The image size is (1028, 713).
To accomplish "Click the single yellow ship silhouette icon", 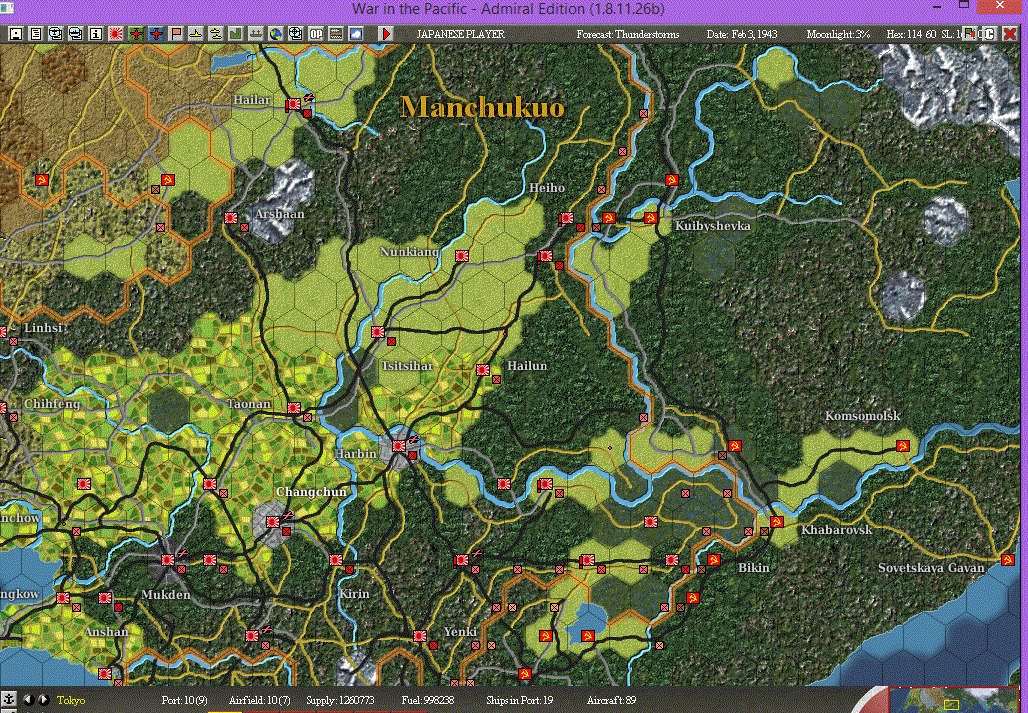I will [195, 33].
